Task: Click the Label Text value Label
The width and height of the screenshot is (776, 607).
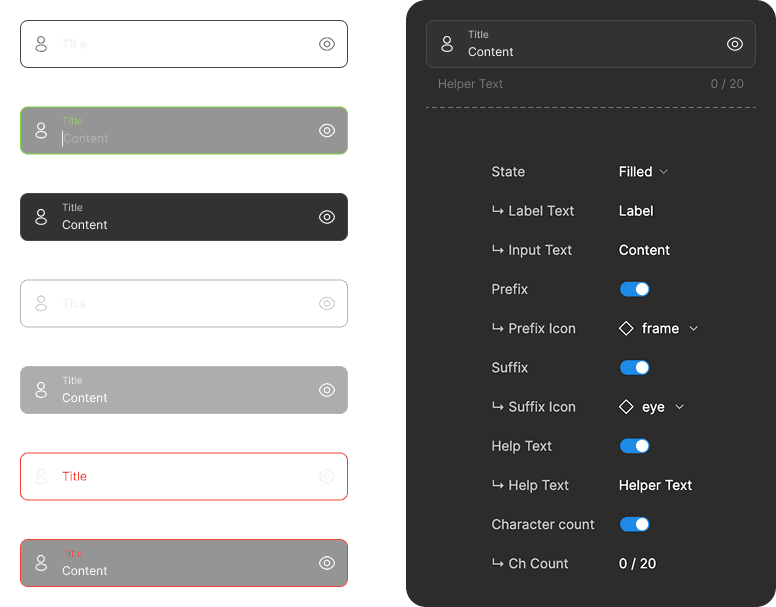Action: (x=636, y=211)
